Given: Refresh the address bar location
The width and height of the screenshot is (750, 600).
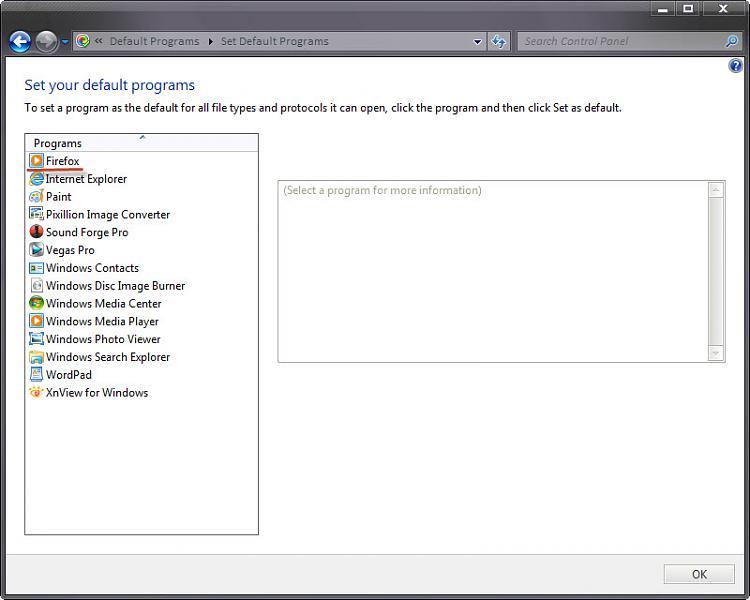Looking at the screenshot, I should point(499,42).
